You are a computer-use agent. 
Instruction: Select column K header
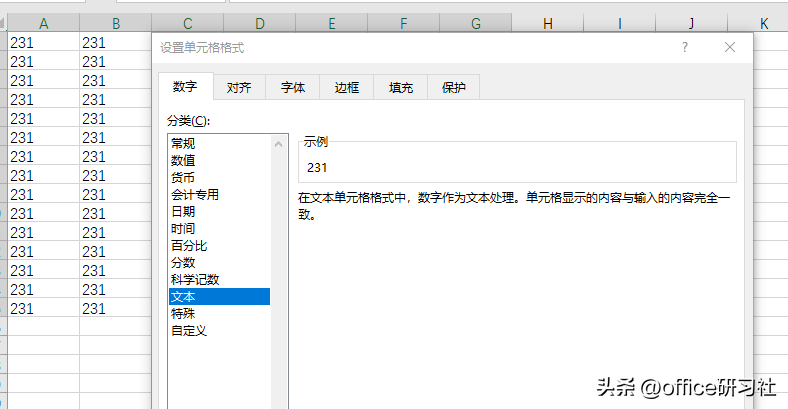(x=758, y=23)
